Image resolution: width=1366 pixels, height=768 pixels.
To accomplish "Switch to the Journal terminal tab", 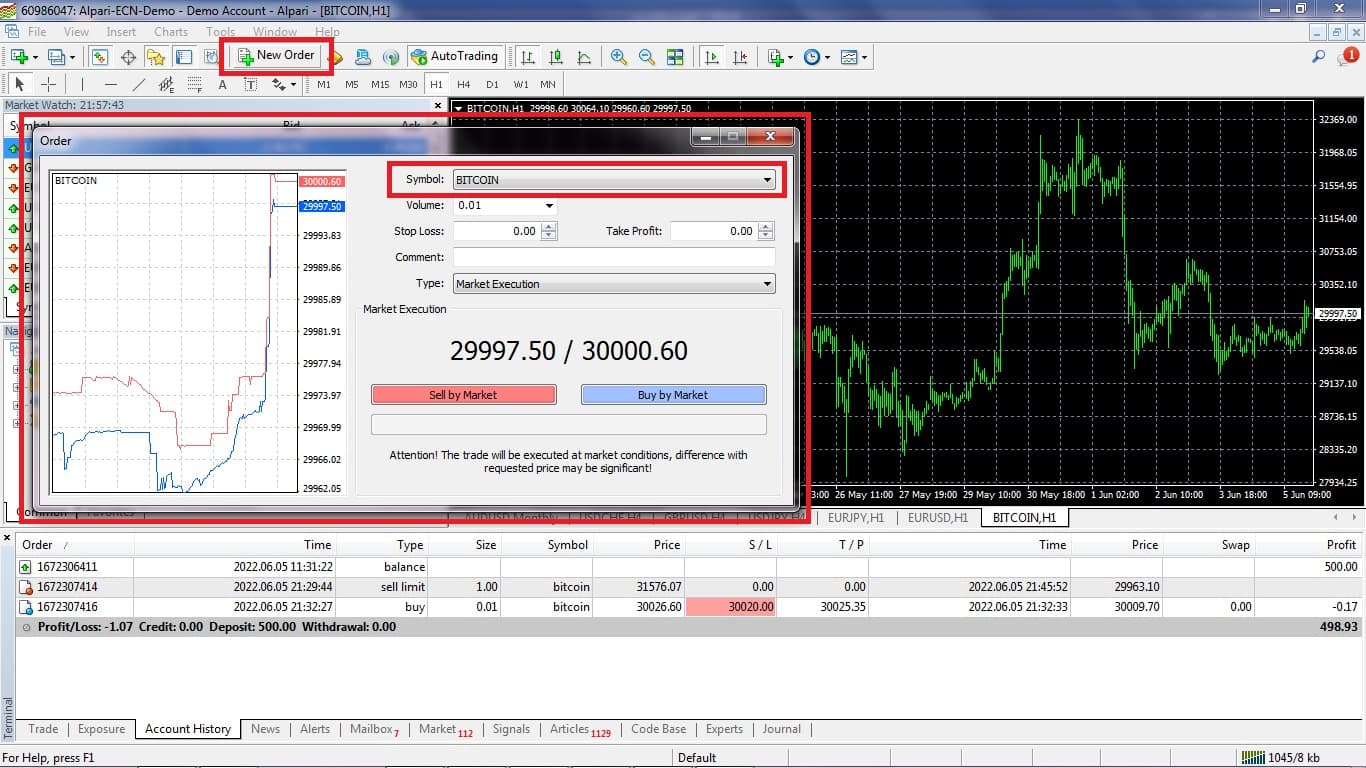I will 782,729.
